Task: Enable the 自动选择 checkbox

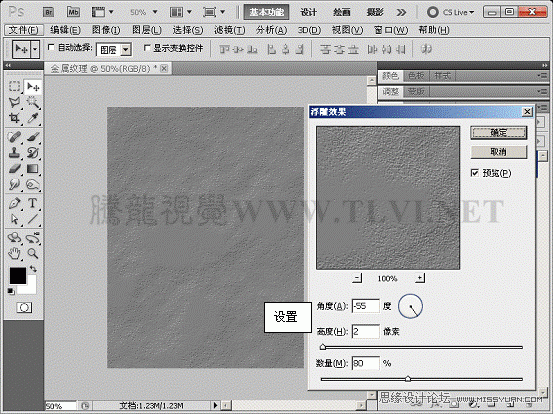Action: click(x=51, y=47)
